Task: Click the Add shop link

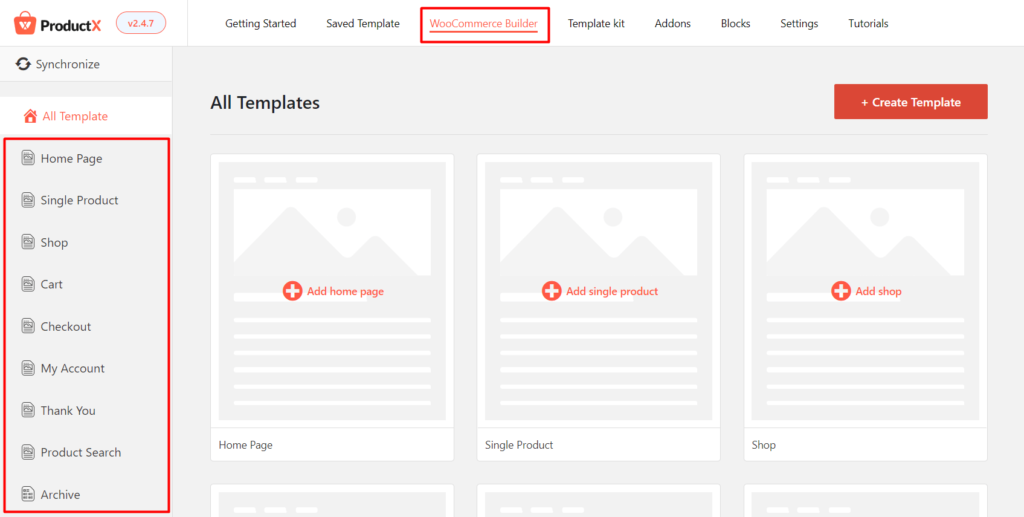Action: pos(878,291)
